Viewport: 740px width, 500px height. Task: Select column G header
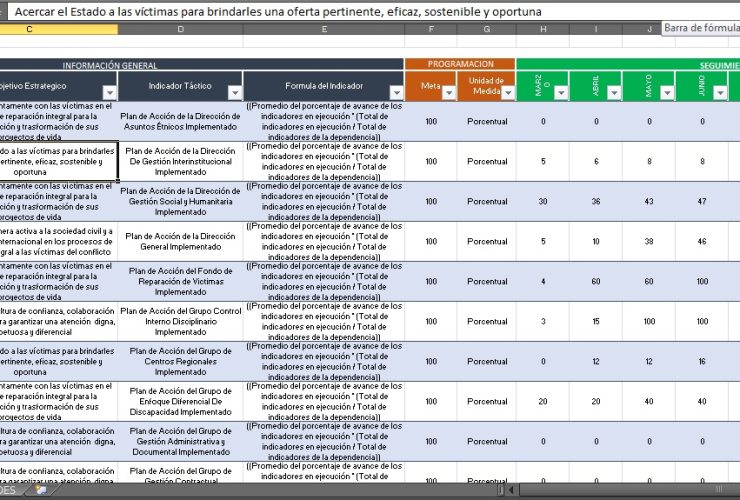[x=487, y=29]
